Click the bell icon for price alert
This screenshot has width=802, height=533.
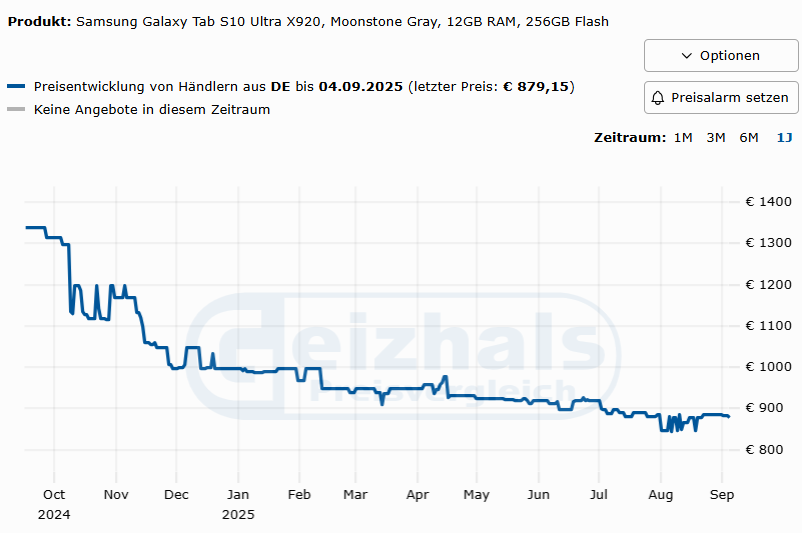tap(658, 98)
